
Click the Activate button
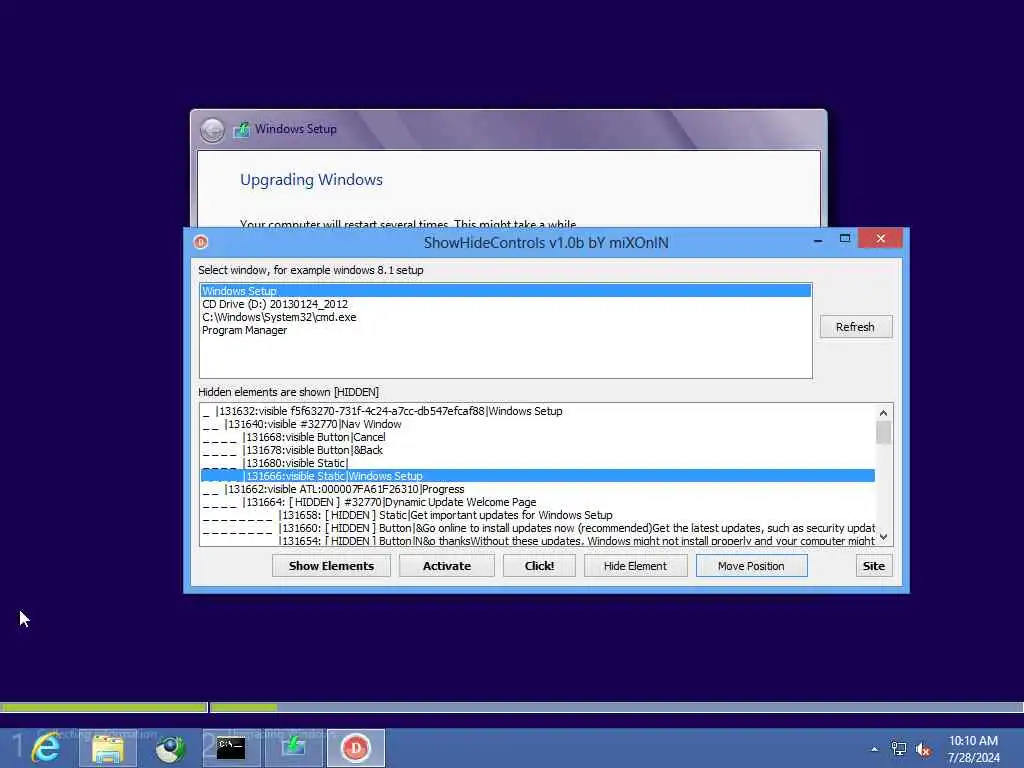(447, 566)
